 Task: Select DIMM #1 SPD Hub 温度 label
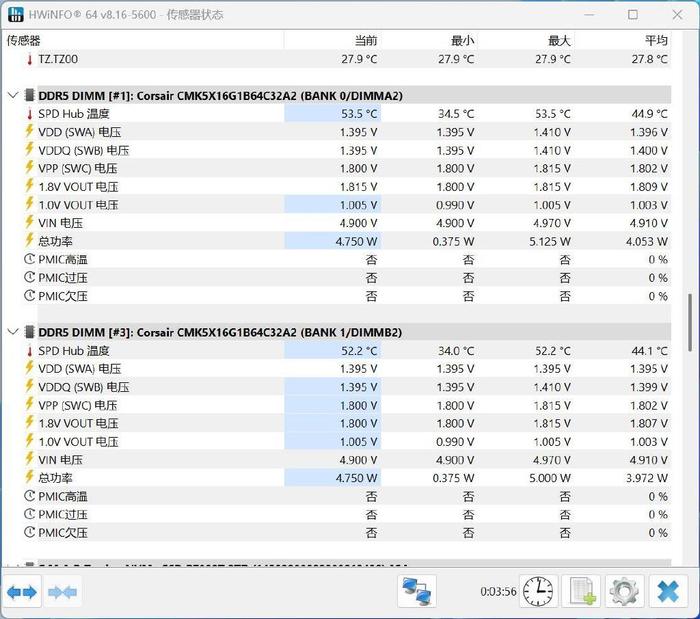(x=74, y=114)
